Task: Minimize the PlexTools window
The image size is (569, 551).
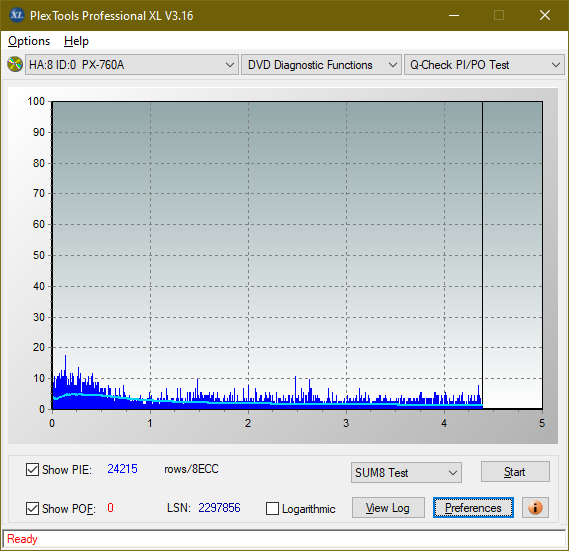Action: tap(454, 15)
